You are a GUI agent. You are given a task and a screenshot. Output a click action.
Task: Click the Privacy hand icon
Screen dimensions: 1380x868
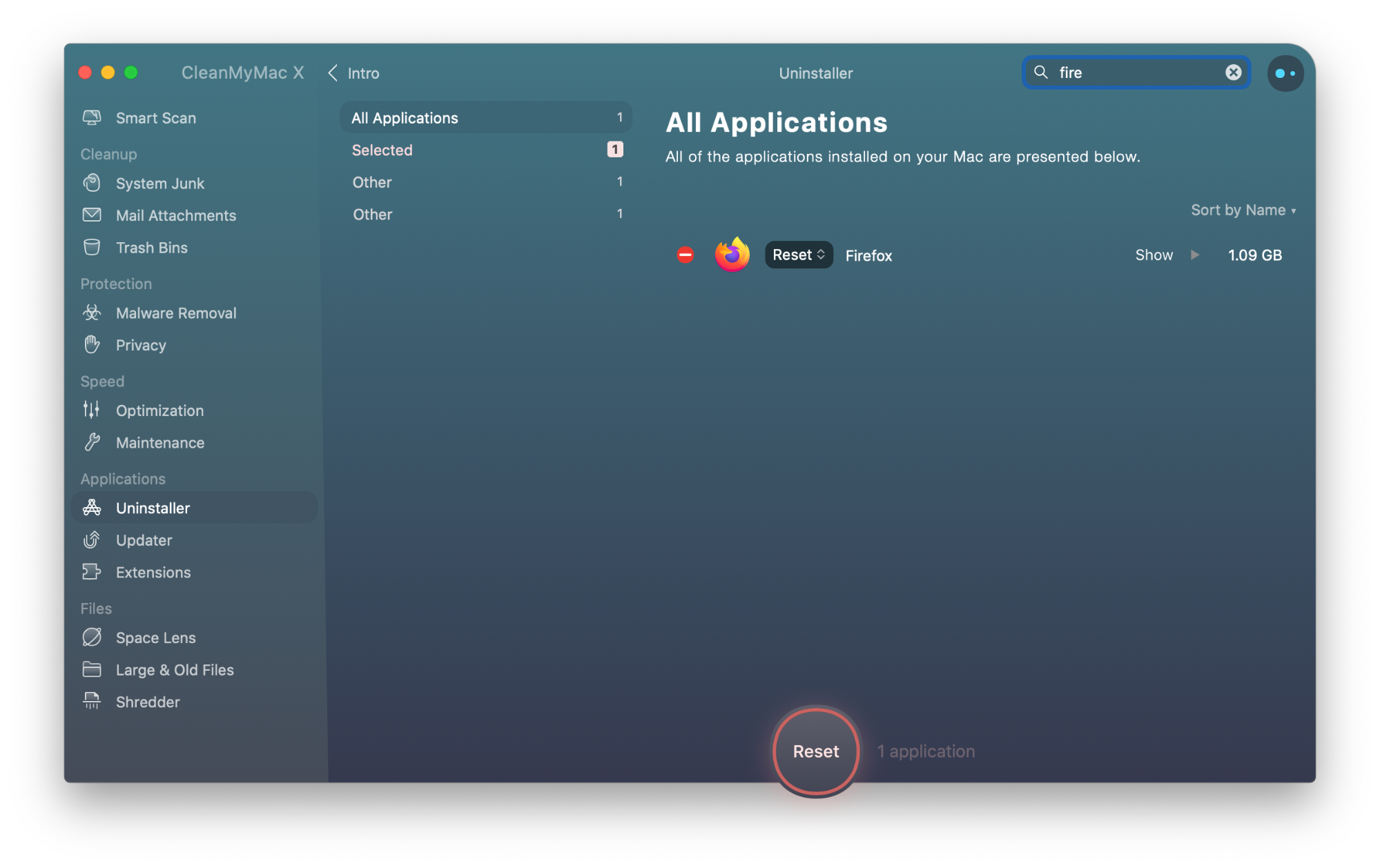click(x=92, y=344)
